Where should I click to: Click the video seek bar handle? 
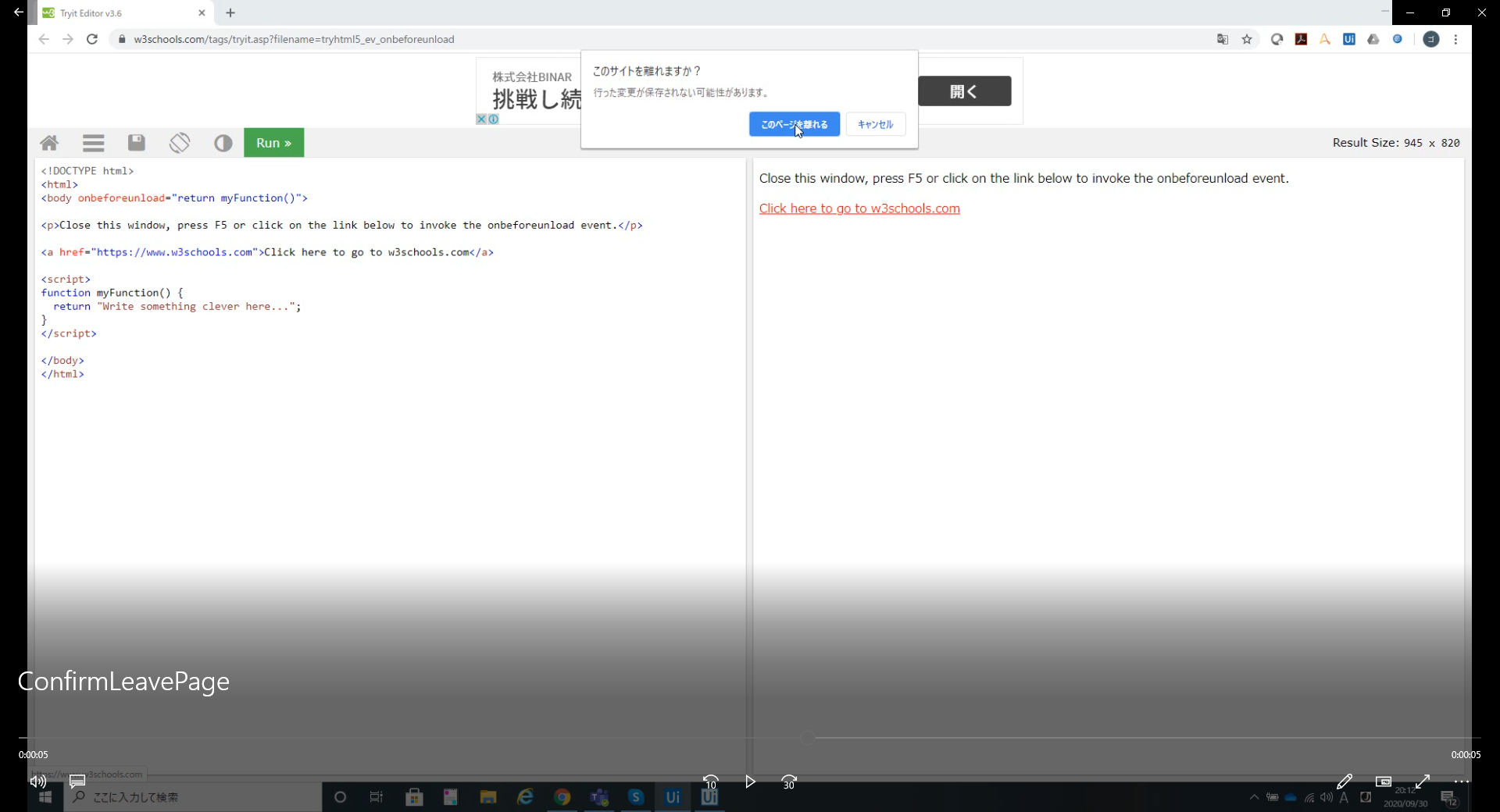(x=807, y=737)
